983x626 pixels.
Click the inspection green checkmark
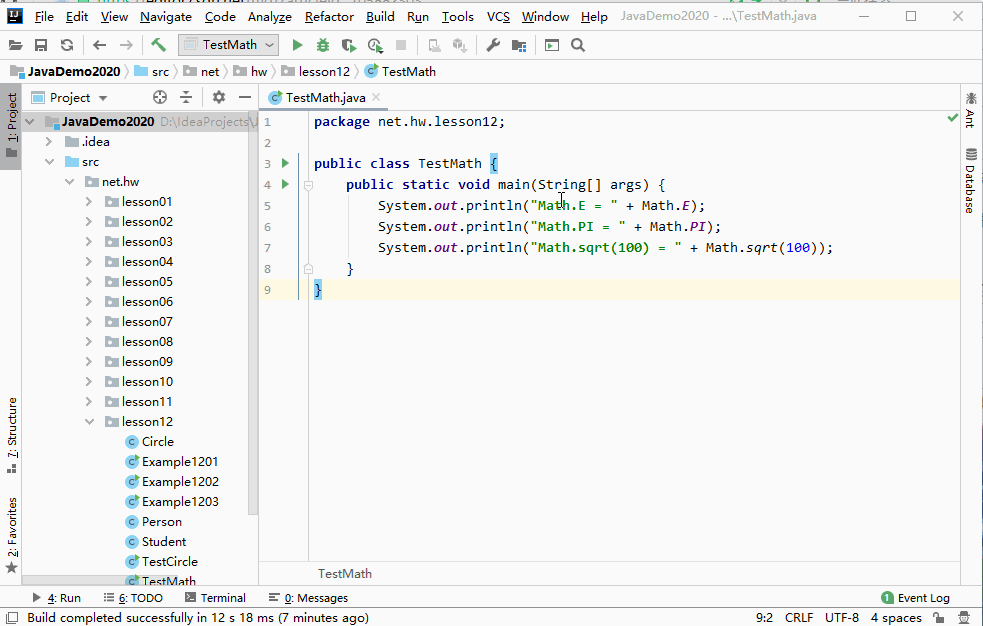tap(952, 118)
